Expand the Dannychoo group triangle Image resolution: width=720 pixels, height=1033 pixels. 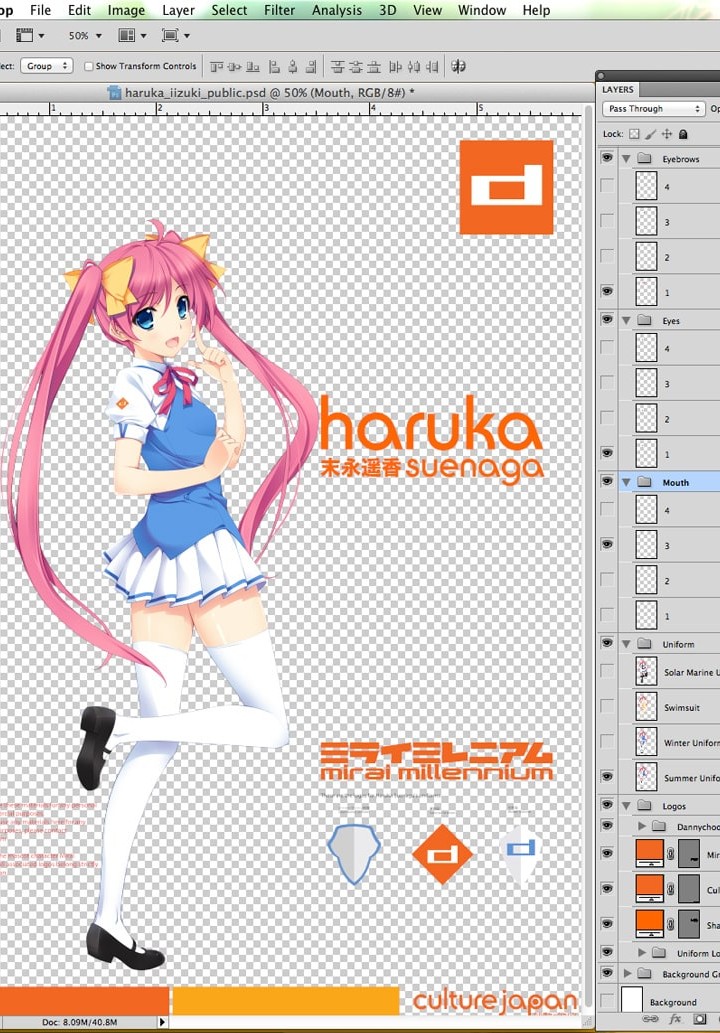click(x=642, y=826)
